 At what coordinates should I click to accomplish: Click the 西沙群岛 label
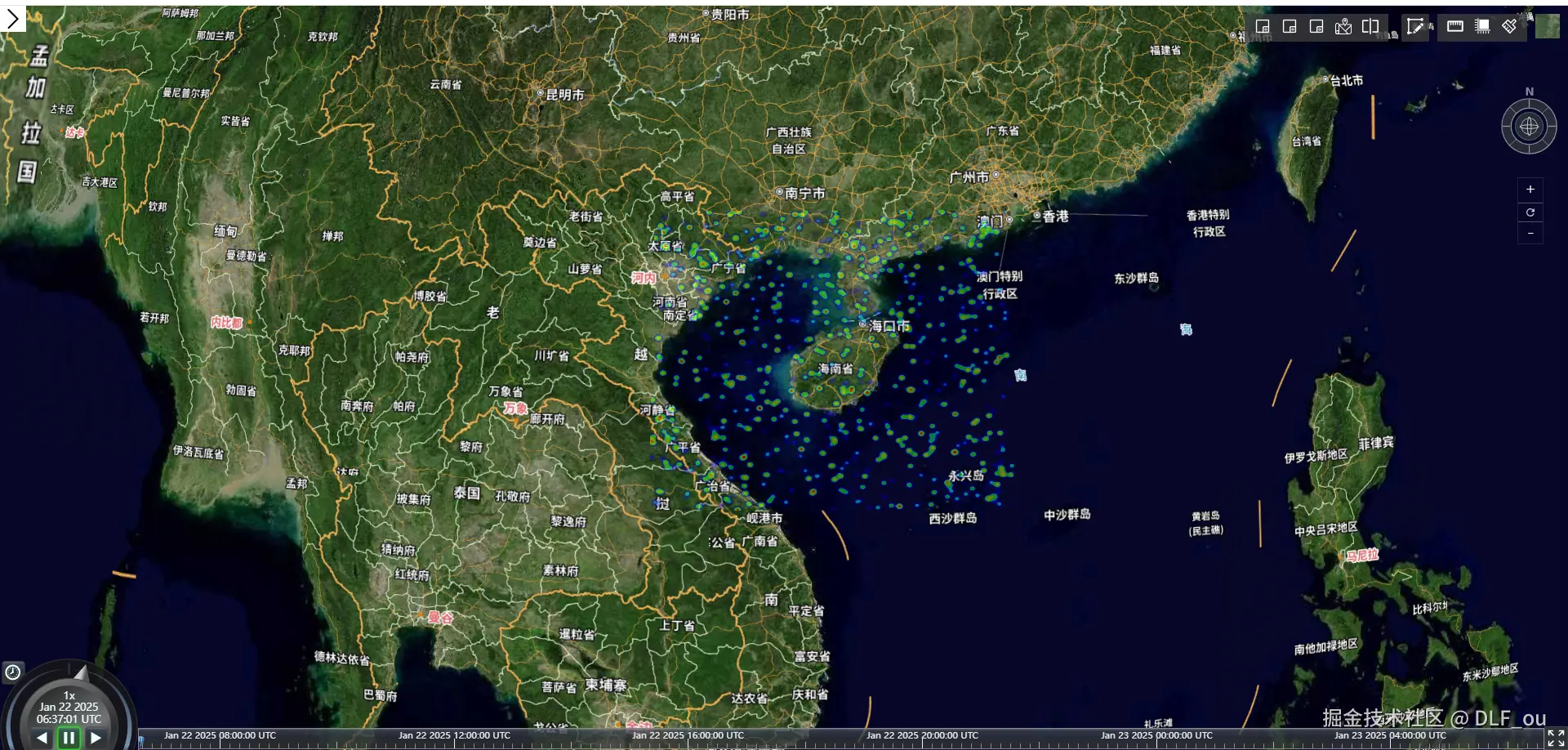pyautogui.click(x=953, y=518)
